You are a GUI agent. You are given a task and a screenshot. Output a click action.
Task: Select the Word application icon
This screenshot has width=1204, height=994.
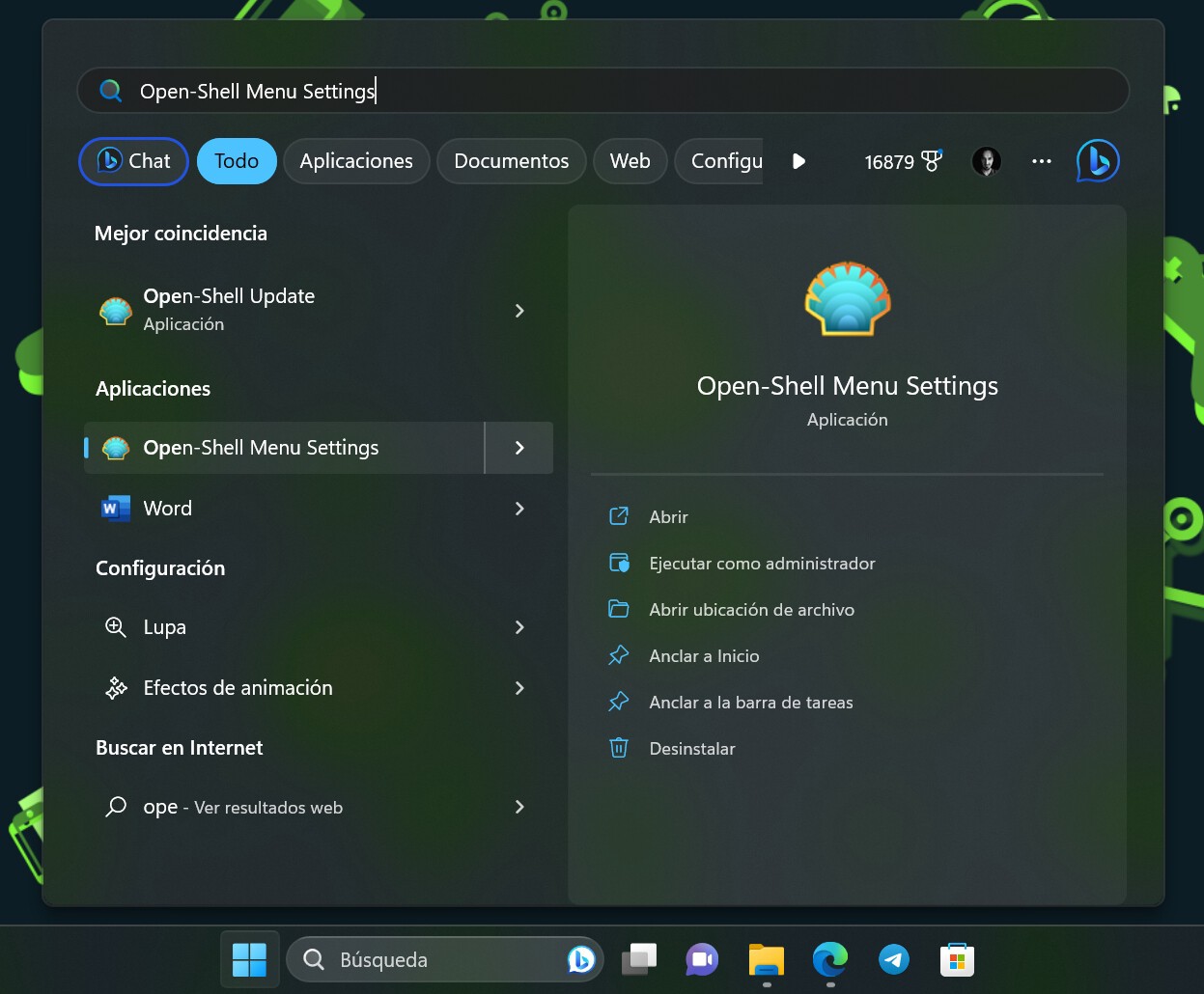(115, 508)
